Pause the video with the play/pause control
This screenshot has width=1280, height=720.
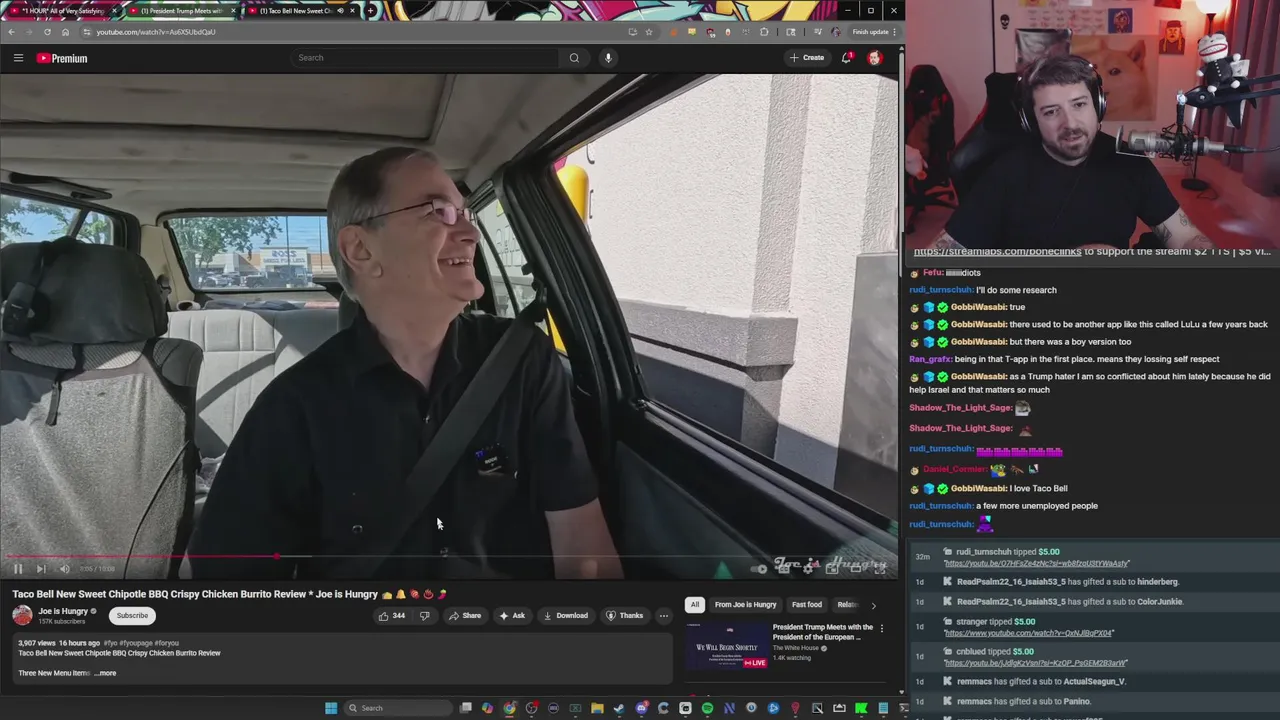pyautogui.click(x=17, y=569)
